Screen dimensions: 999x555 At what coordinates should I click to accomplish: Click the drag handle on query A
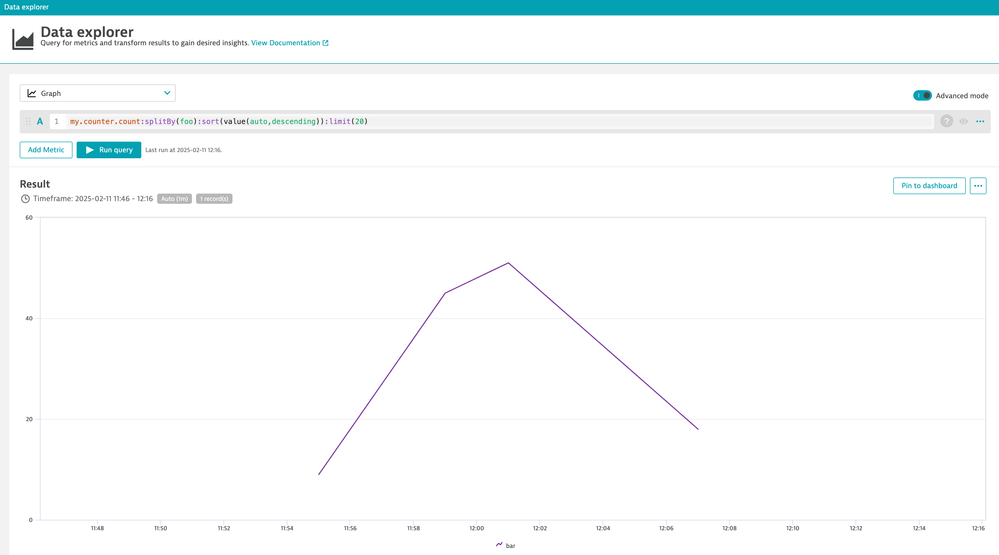(x=28, y=121)
